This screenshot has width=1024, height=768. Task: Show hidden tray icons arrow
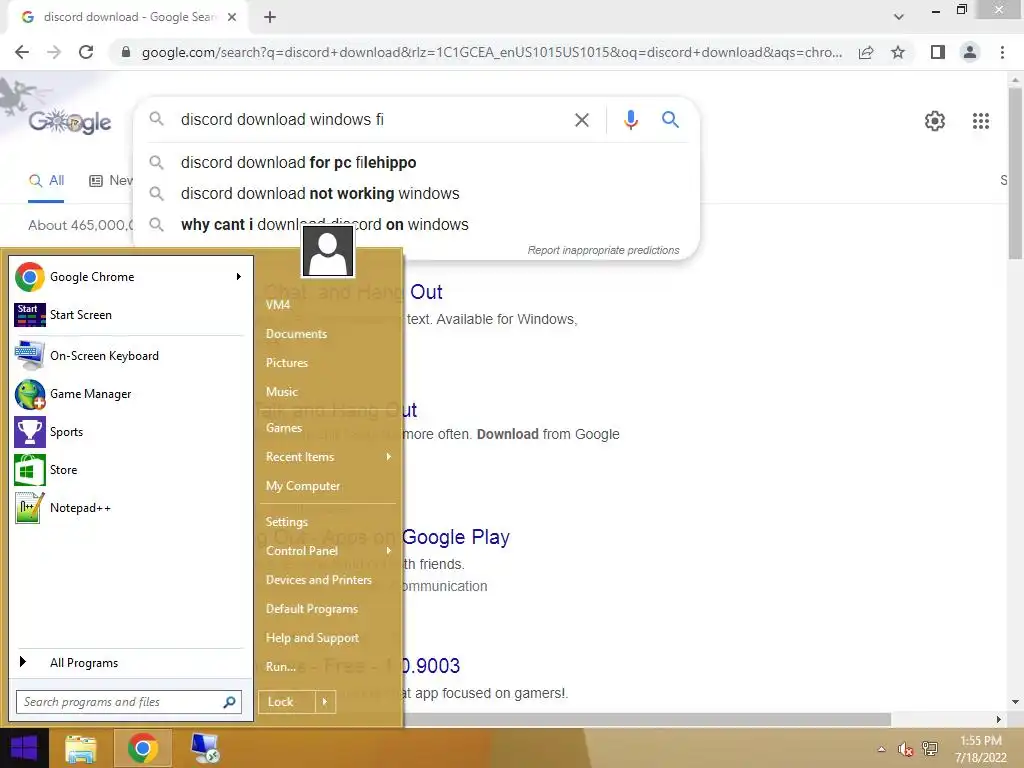[x=882, y=749]
